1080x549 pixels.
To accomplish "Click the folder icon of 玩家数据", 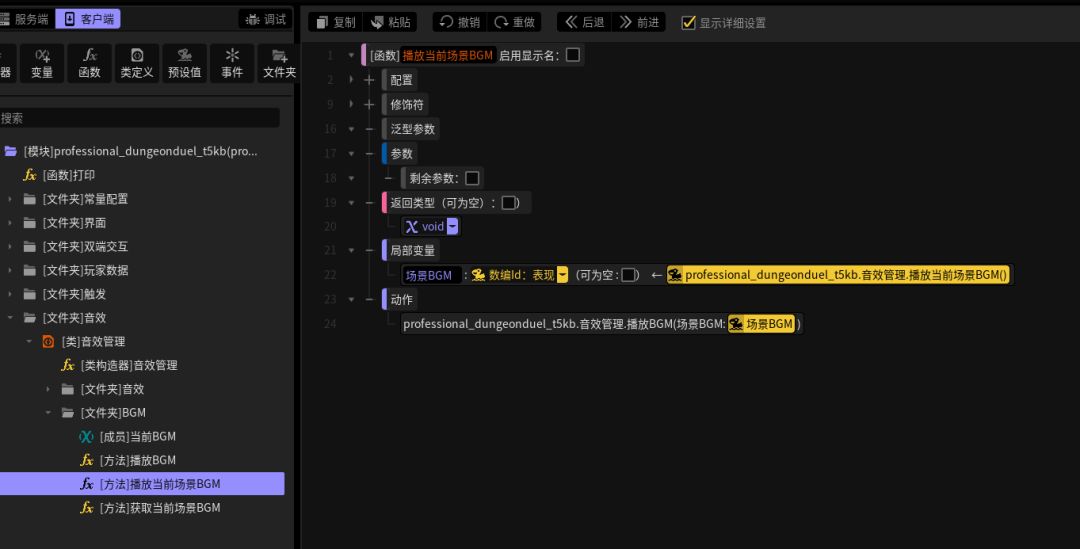I will pos(30,270).
